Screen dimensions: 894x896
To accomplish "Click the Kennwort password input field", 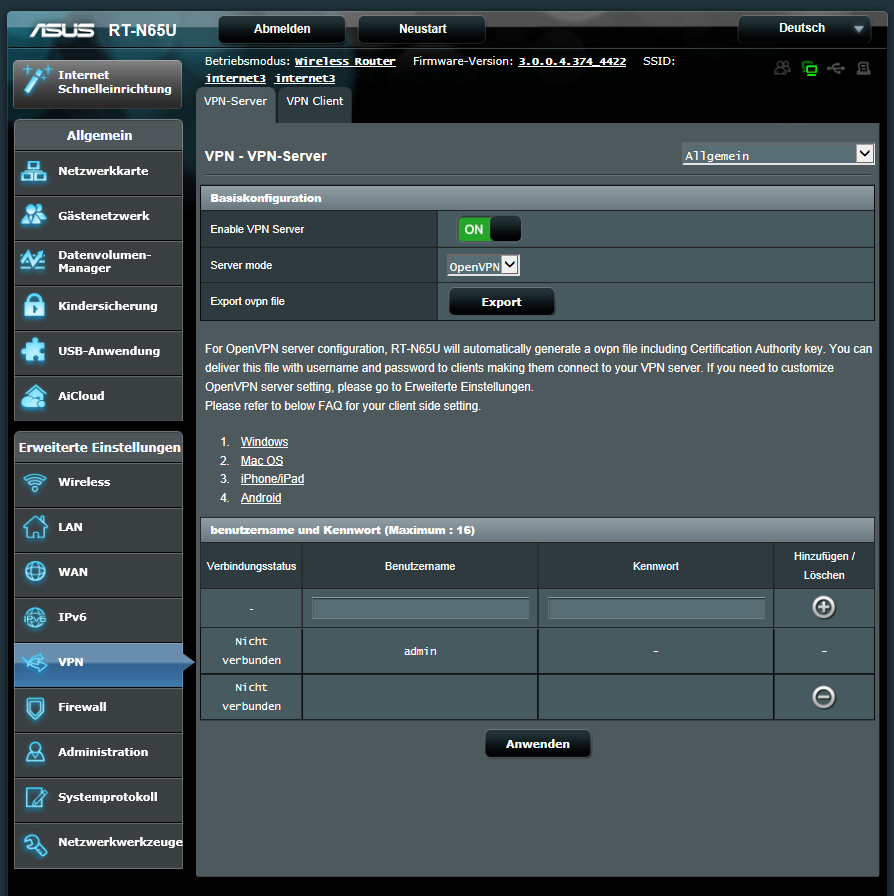I will coord(656,608).
